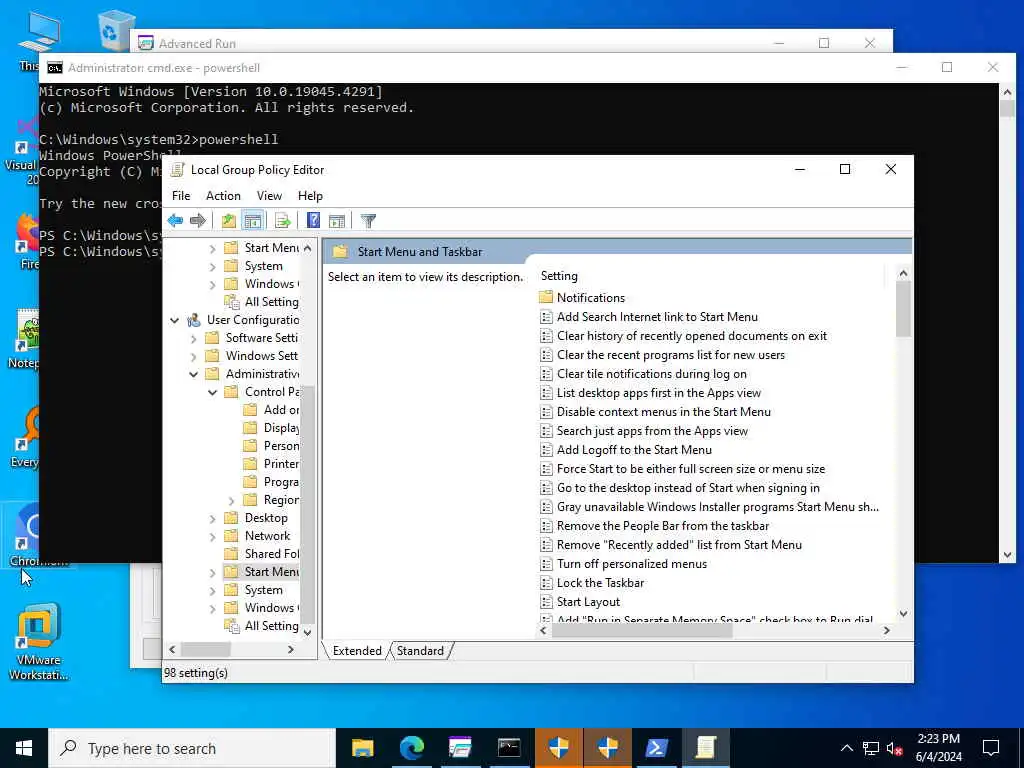This screenshot has width=1024, height=768.
Task: Expand the Regional options tree node
Action: coord(231,500)
